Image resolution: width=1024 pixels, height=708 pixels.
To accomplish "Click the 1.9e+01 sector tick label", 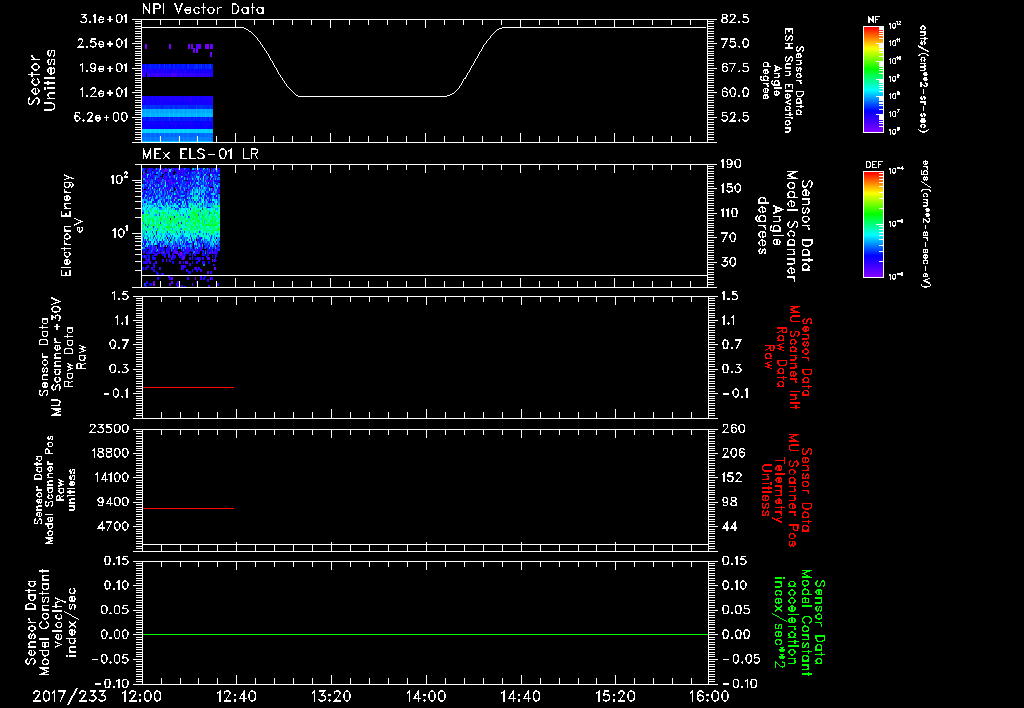I will [x=104, y=68].
